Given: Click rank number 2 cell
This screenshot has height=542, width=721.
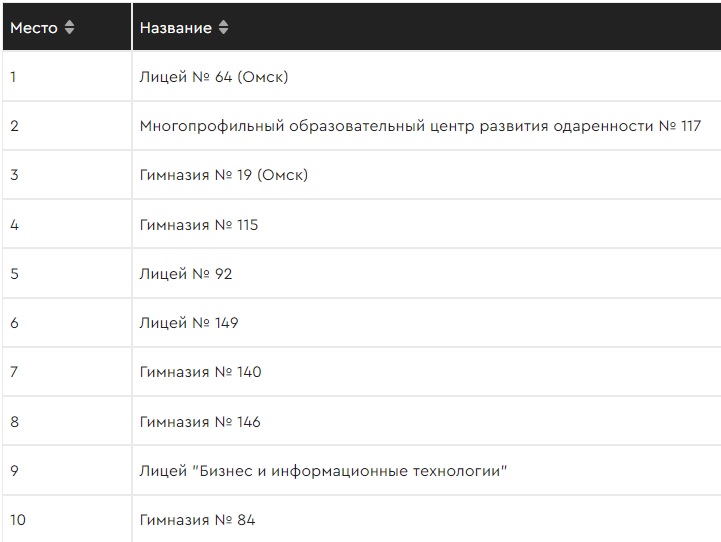Looking at the screenshot, I should point(14,126).
